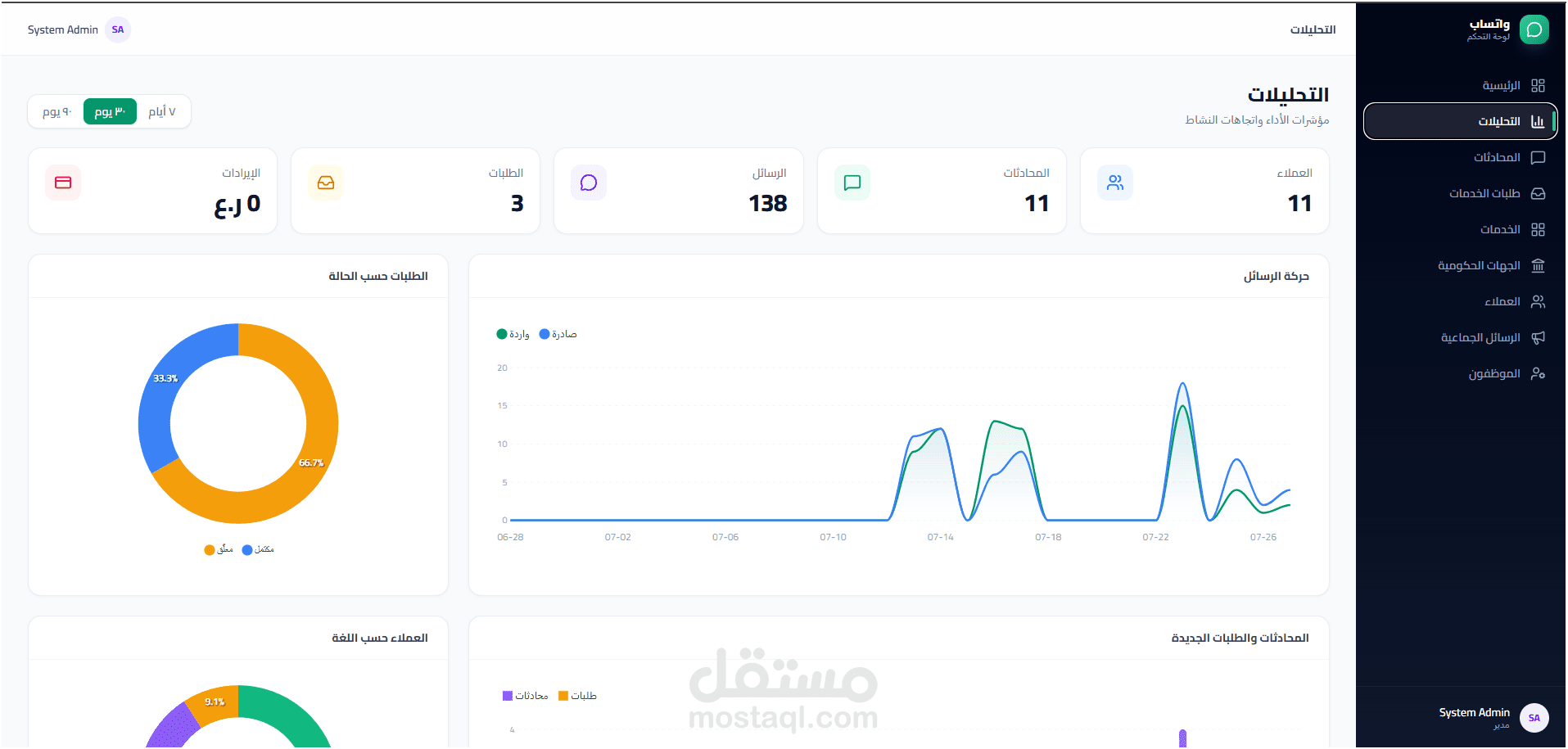Screen dimensions: 1568x749
Task: Click the الرسائل card message bubble icon
Action: point(589,183)
